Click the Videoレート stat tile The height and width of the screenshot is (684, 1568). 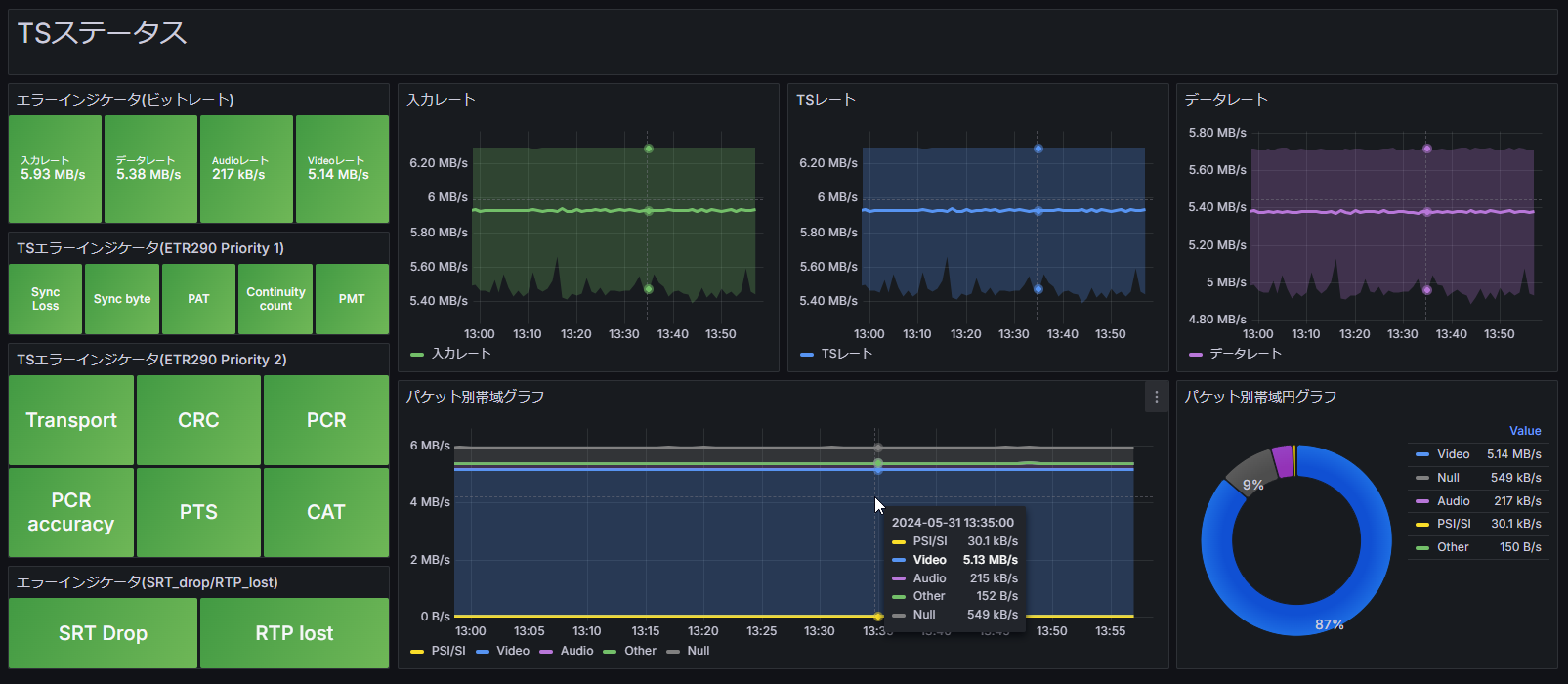click(x=342, y=169)
